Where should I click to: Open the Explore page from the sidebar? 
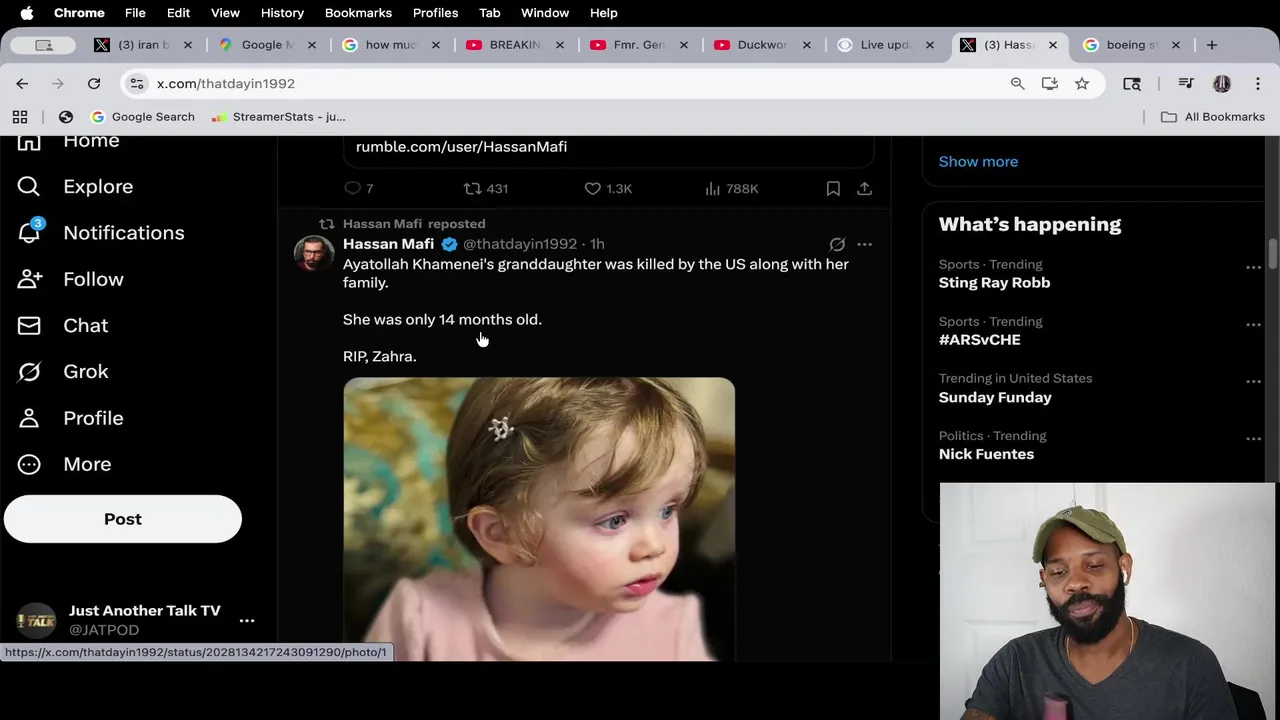pyautogui.click(x=97, y=187)
